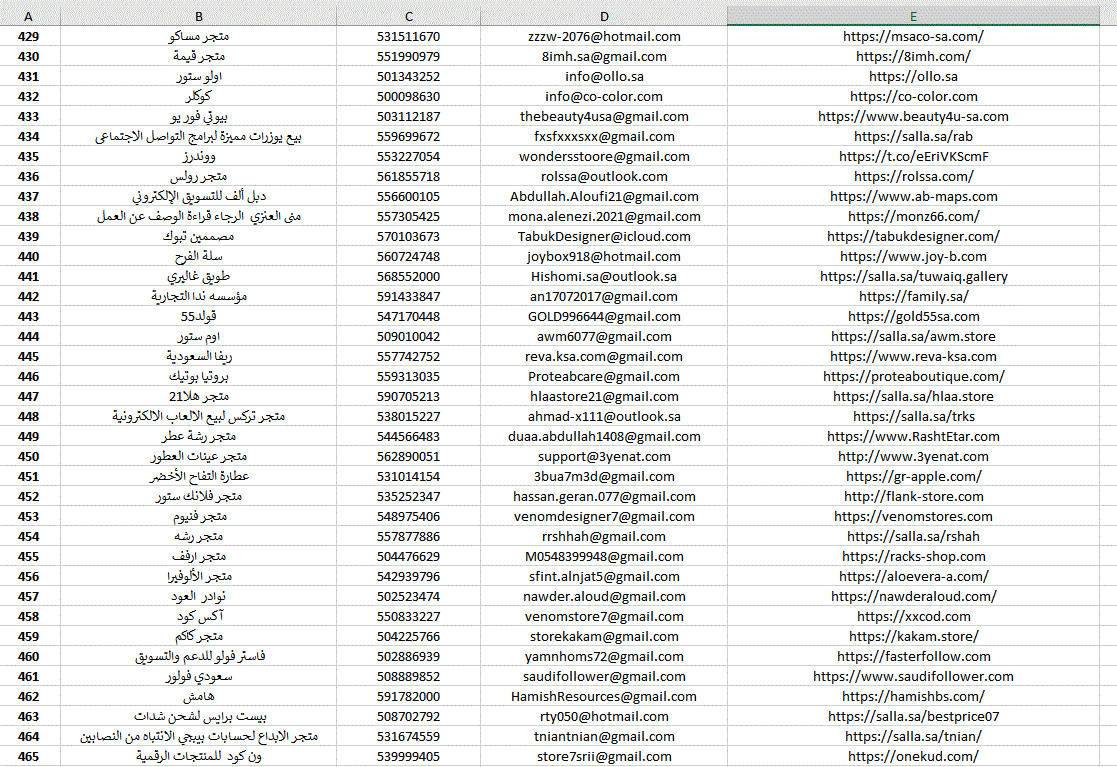Image resolution: width=1117 pixels, height=767 pixels.
Task: Select column B header
Action: point(199,16)
